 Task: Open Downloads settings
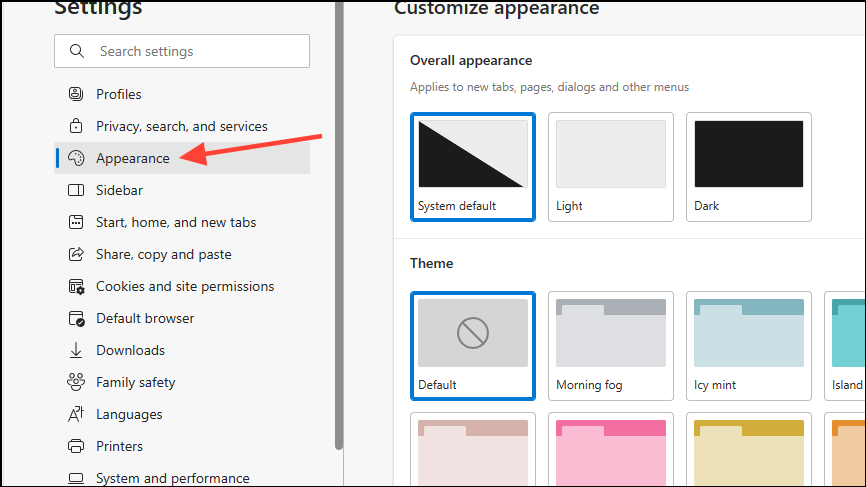tap(182, 350)
